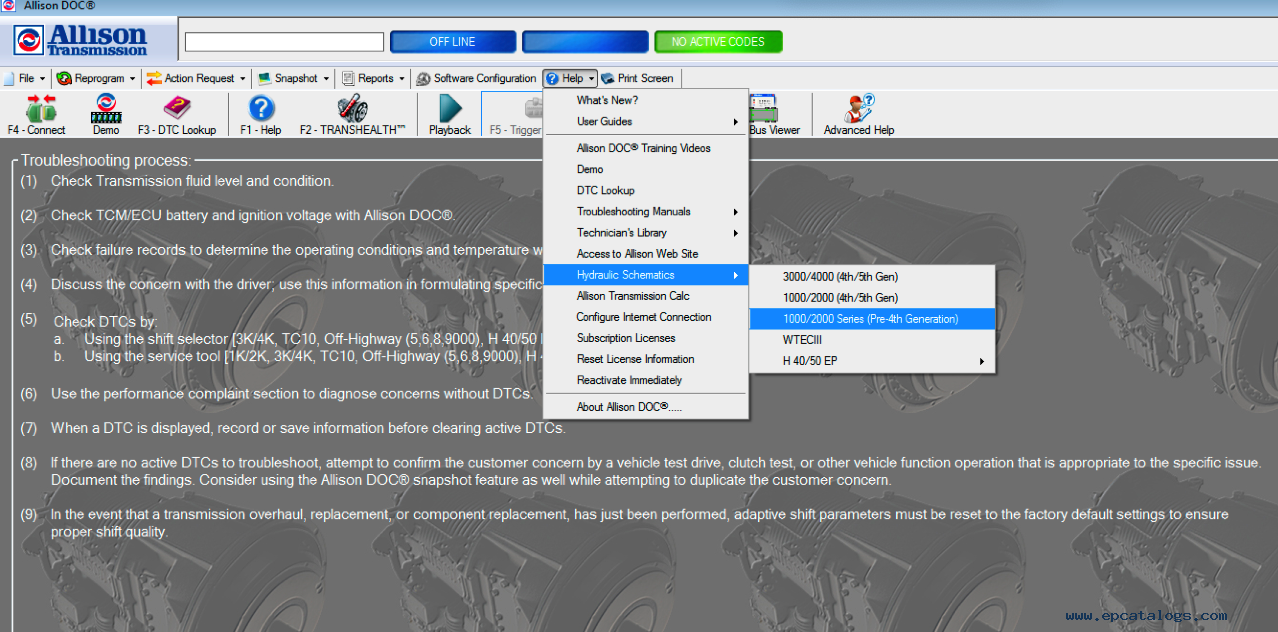This screenshot has width=1278, height=632.
Task: Expand Troubleshooting Manuals submenu
Action: point(646,211)
